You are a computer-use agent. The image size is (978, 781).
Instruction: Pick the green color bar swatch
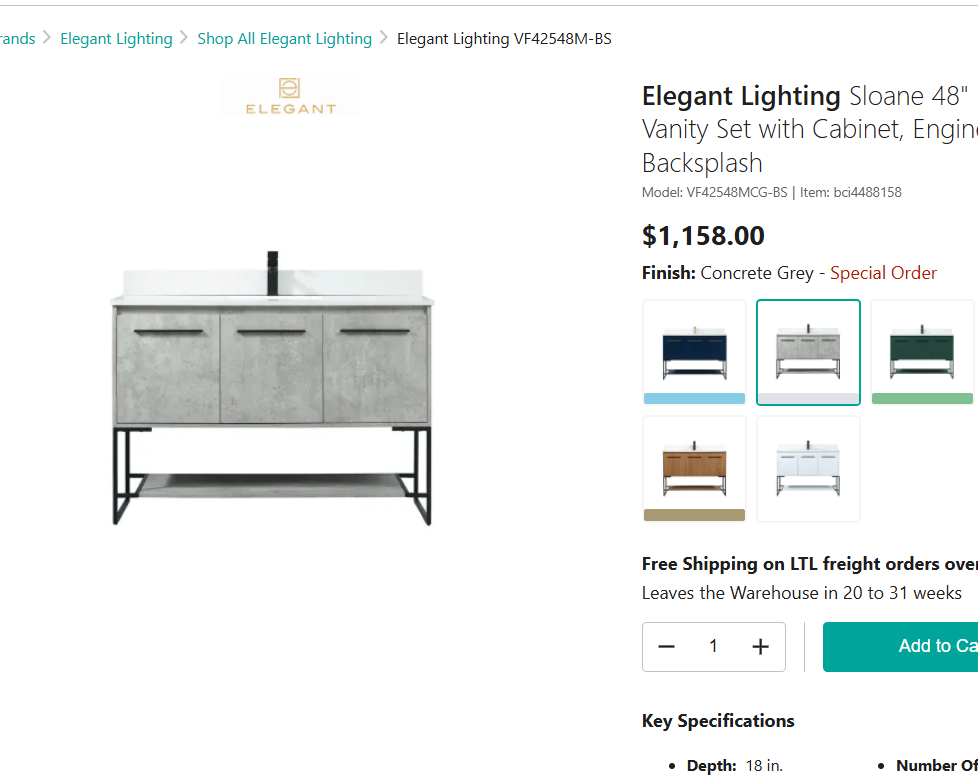click(922, 399)
